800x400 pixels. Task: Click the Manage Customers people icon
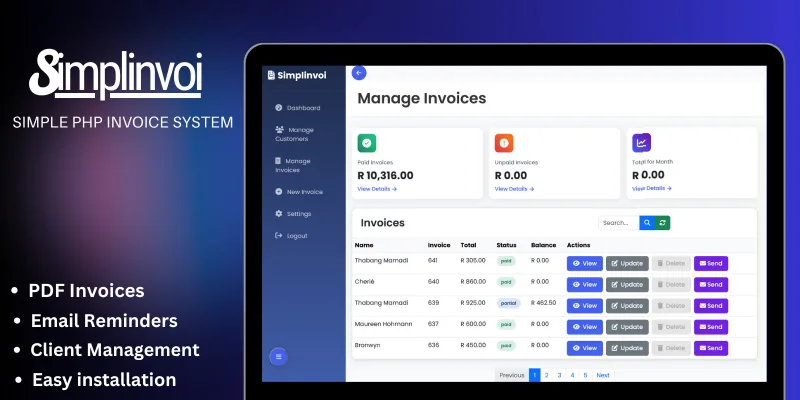coord(280,130)
